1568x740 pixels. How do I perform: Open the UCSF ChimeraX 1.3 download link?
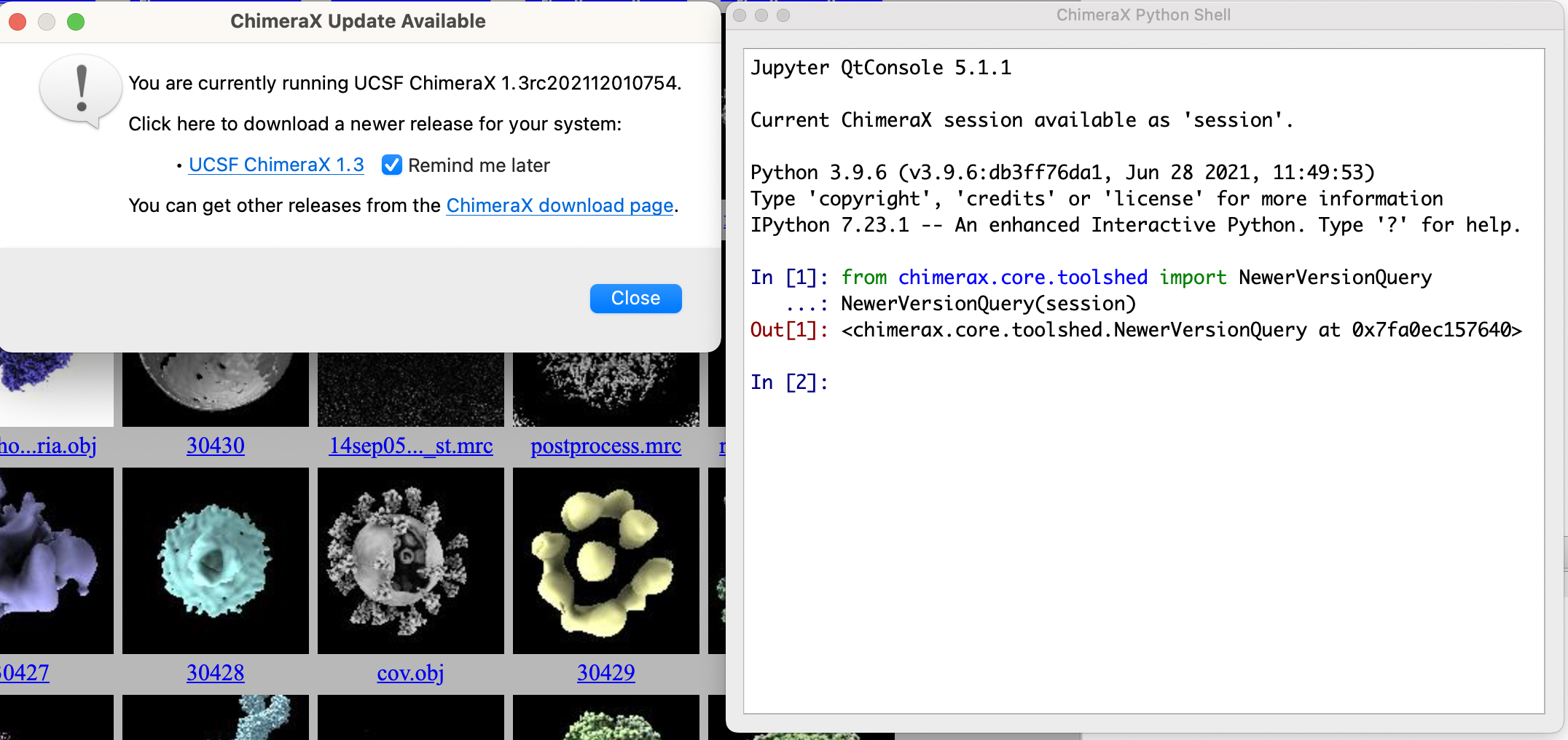(276, 165)
